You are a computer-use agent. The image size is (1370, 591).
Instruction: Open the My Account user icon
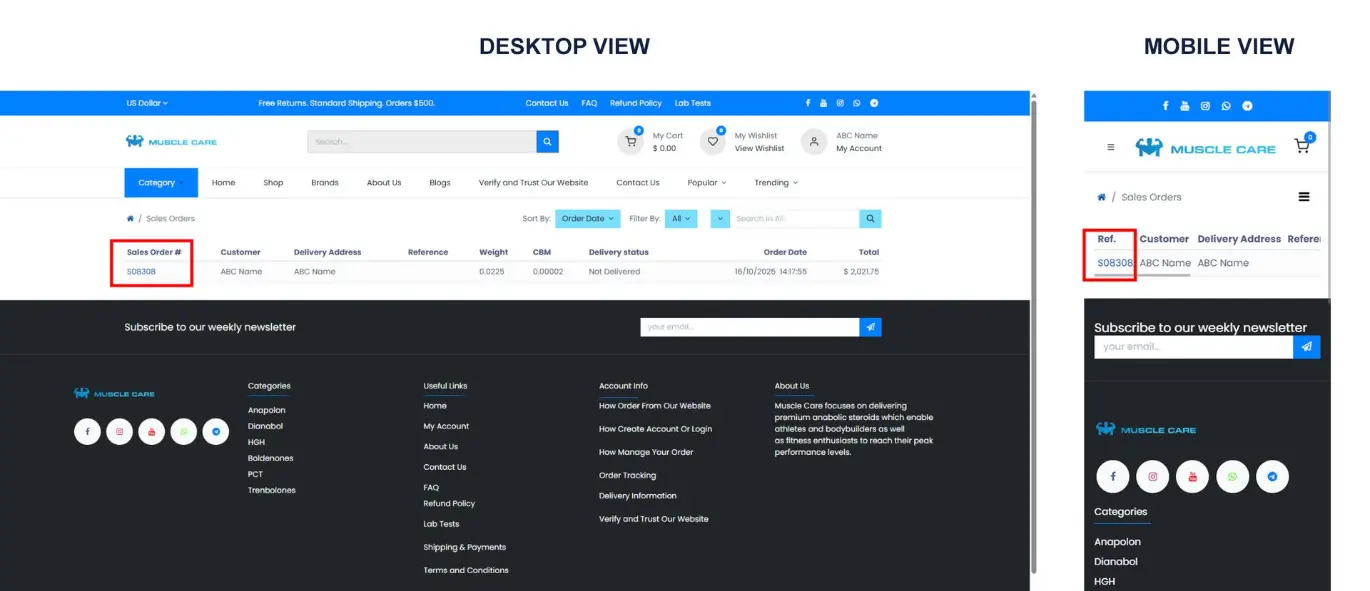click(814, 142)
